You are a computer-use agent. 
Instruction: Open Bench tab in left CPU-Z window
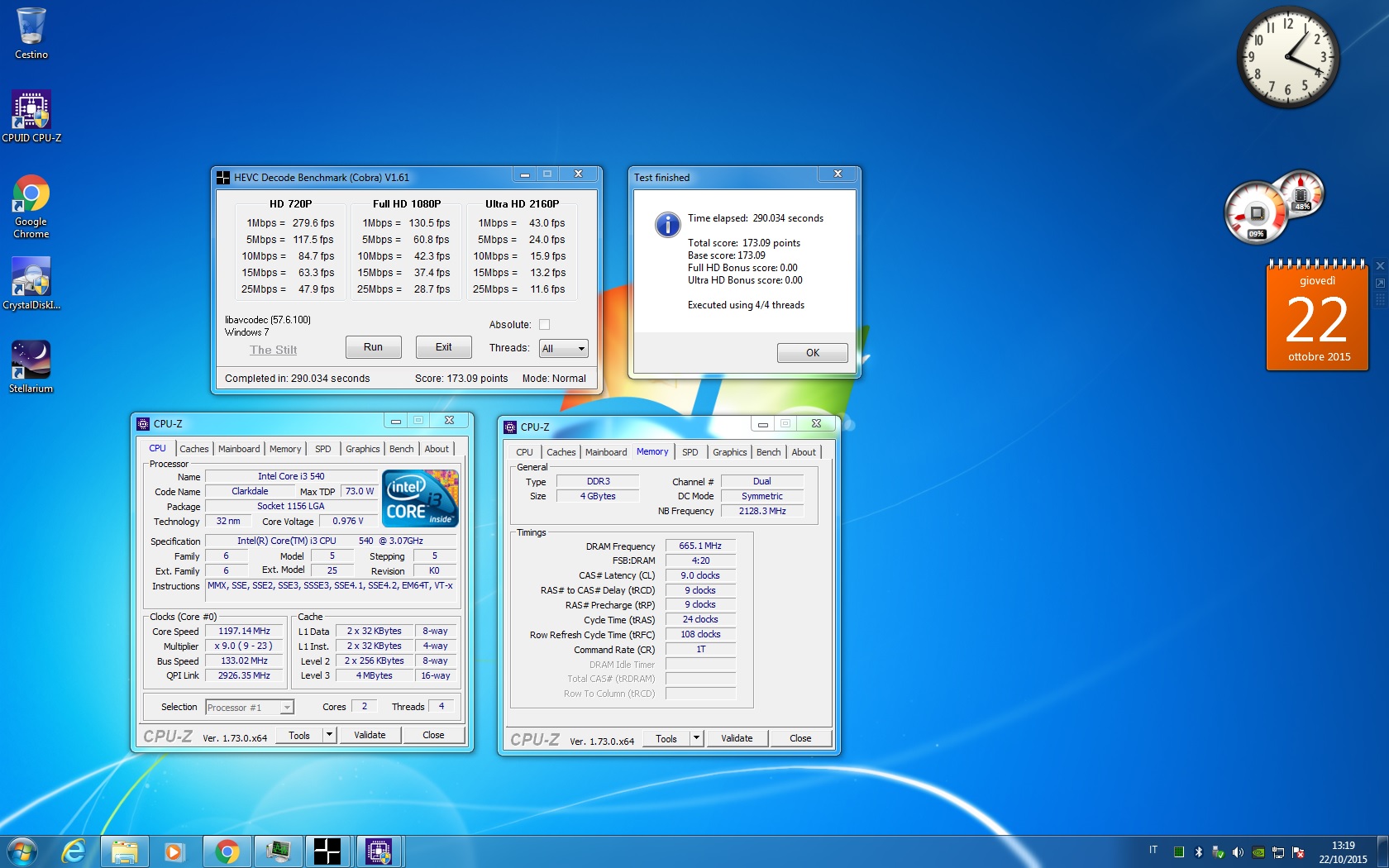point(402,449)
